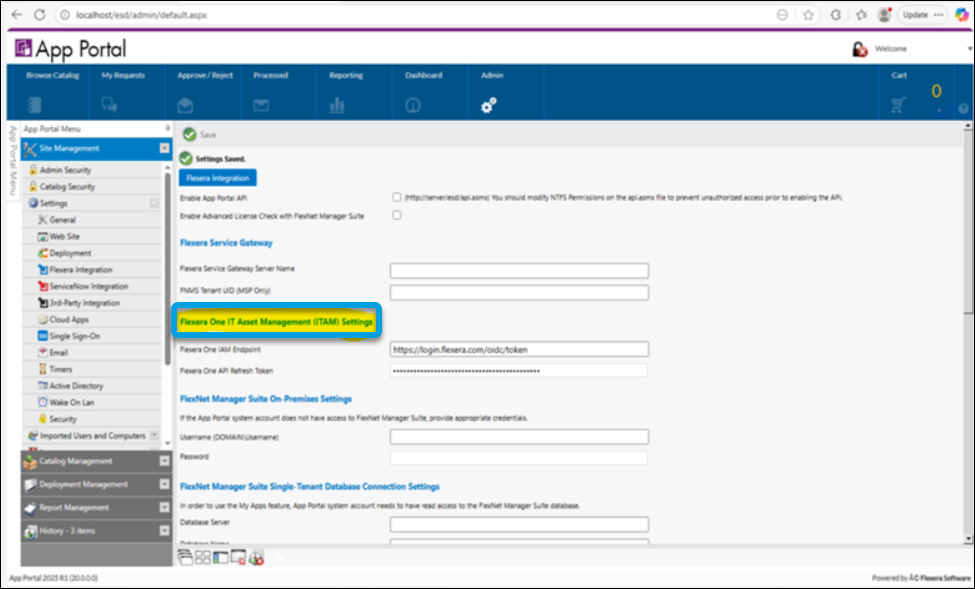Click in Flexera Service Gateway Server Name field
This screenshot has width=975, height=589.
[519, 271]
